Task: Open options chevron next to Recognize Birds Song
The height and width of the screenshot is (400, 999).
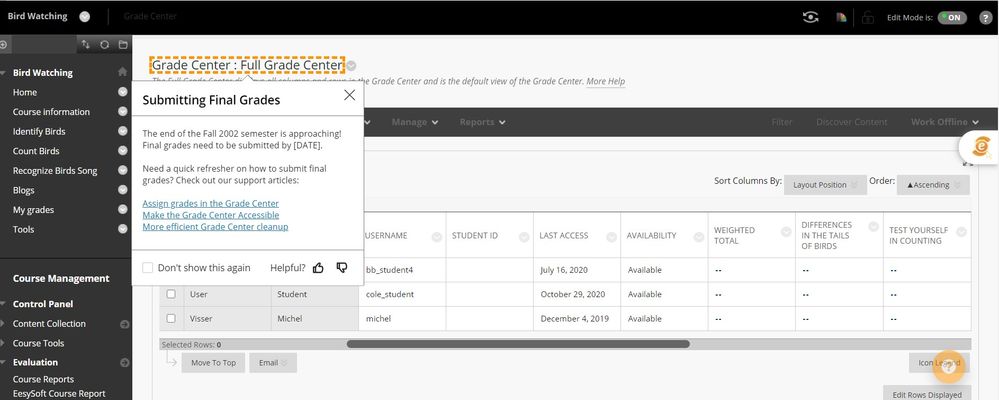Action: coord(122,171)
